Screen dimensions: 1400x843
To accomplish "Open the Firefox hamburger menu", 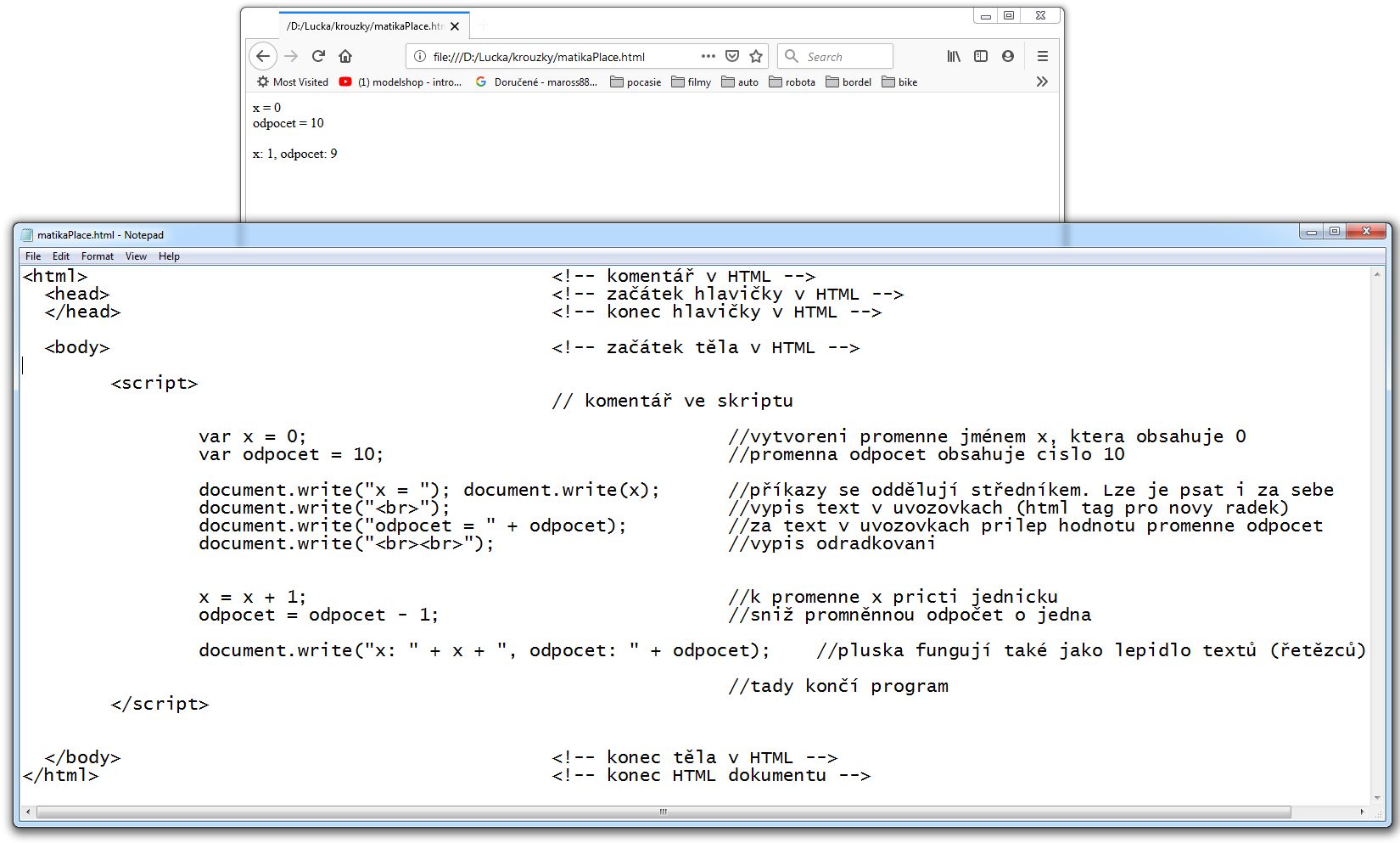I will (x=1043, y=56).
